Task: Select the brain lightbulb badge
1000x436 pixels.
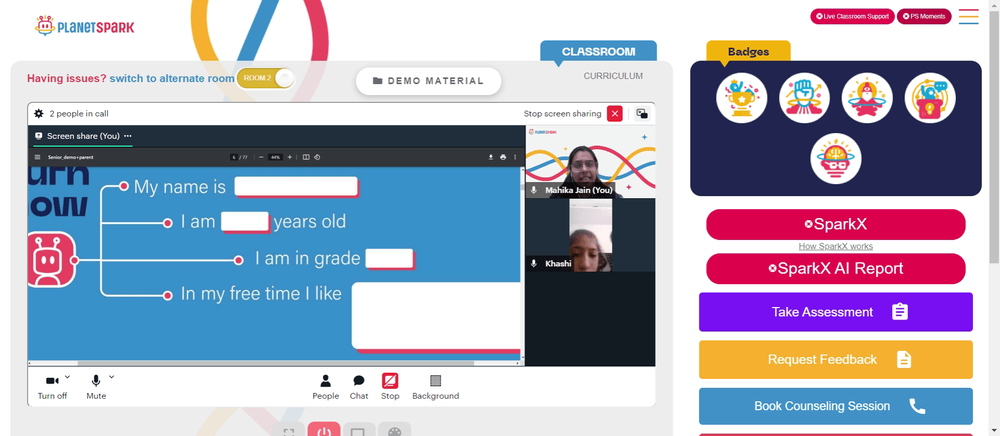Action: coord(835,159)
